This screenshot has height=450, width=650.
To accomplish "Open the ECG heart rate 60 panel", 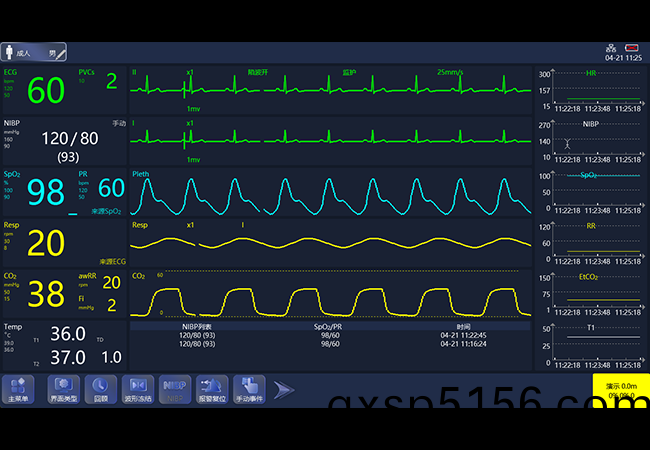I will (x=46, y=90).
